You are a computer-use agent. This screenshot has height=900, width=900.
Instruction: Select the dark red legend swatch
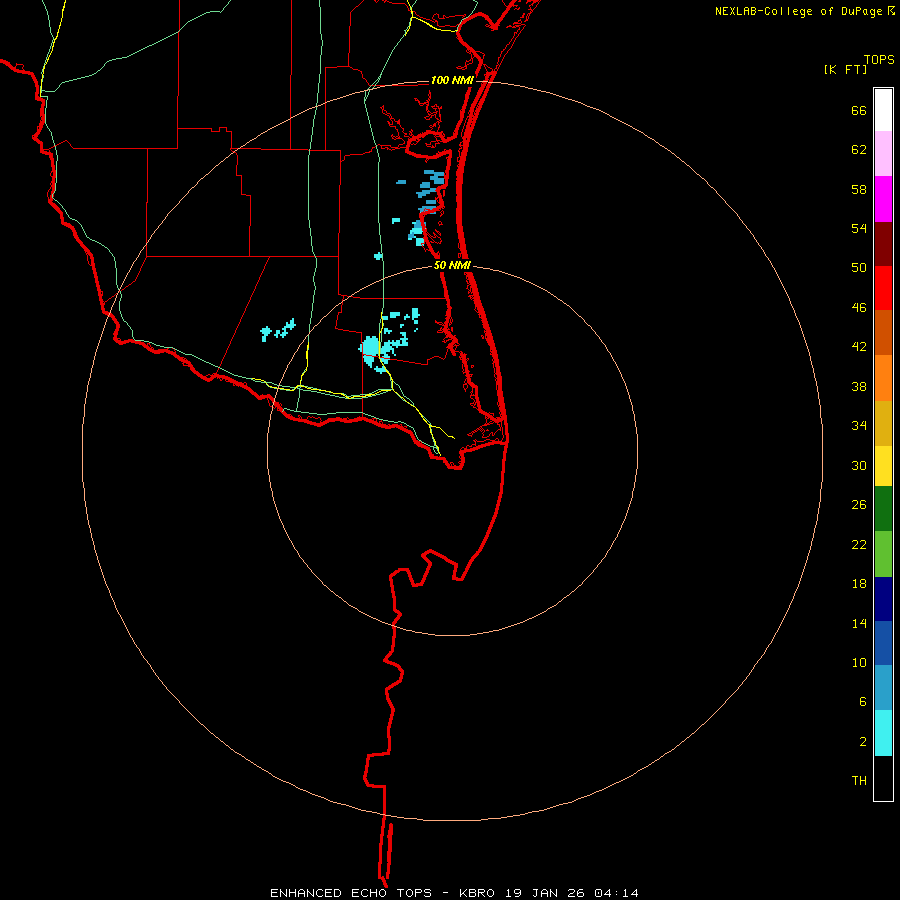(883, 244)
